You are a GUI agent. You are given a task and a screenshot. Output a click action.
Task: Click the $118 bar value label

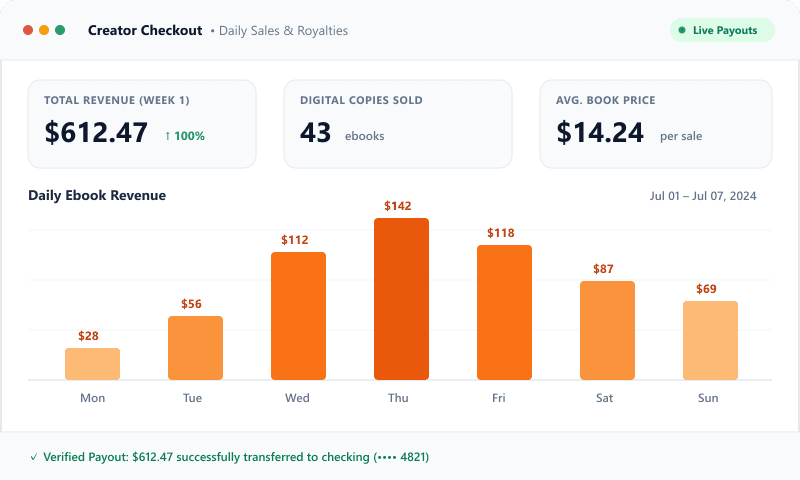[x=501, y=233]
